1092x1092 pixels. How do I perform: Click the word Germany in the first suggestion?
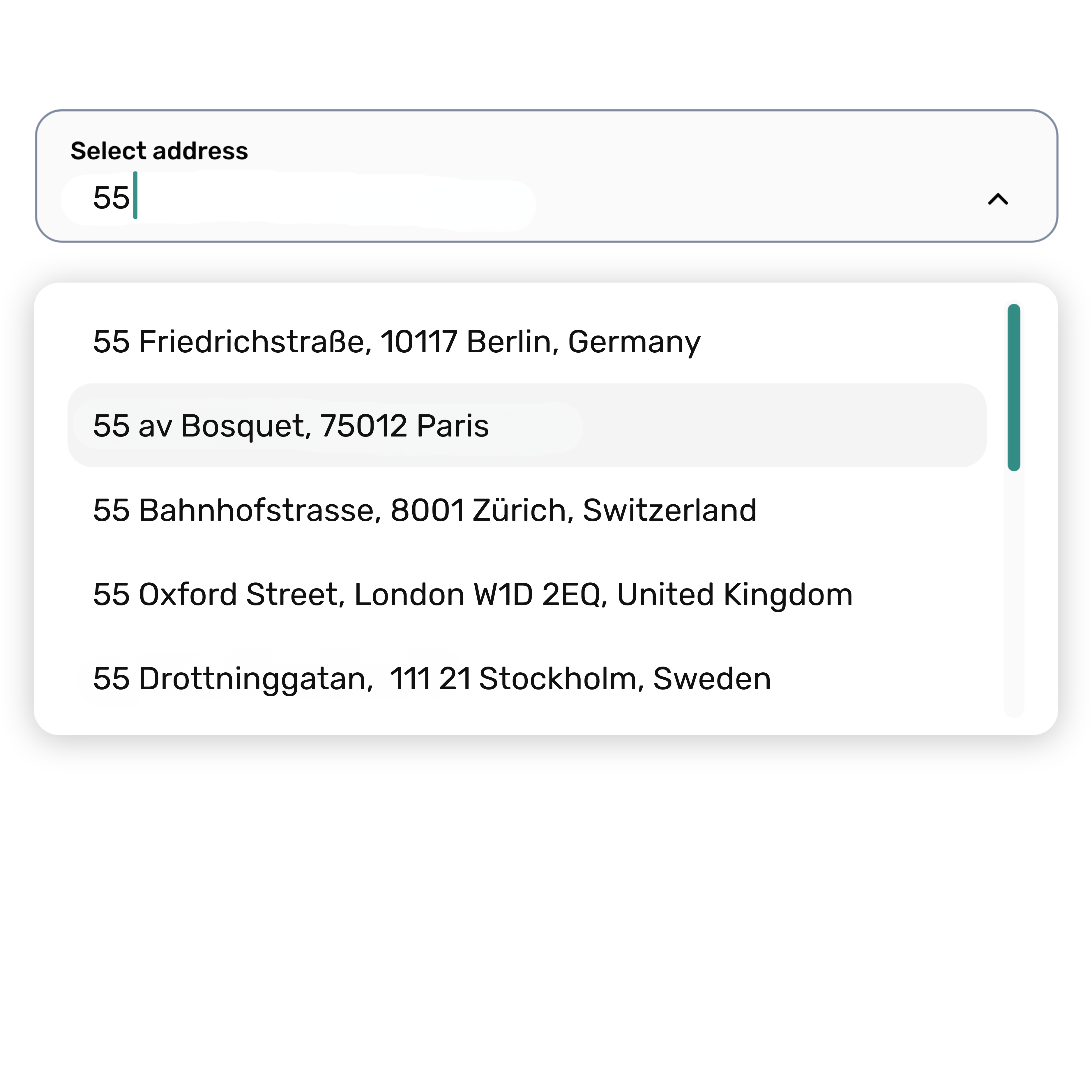pos(634,341)
